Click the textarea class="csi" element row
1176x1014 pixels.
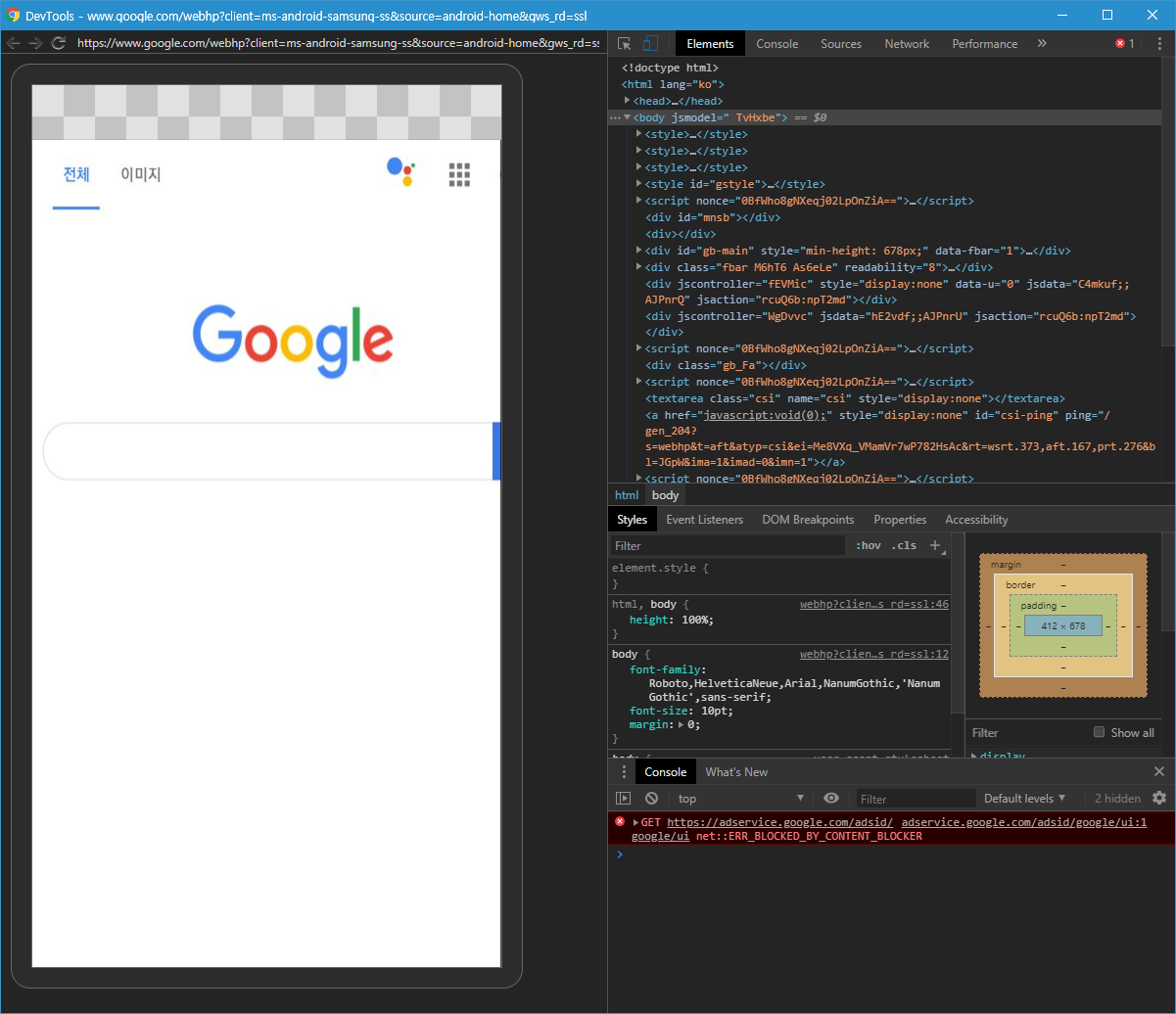[855, 398]
